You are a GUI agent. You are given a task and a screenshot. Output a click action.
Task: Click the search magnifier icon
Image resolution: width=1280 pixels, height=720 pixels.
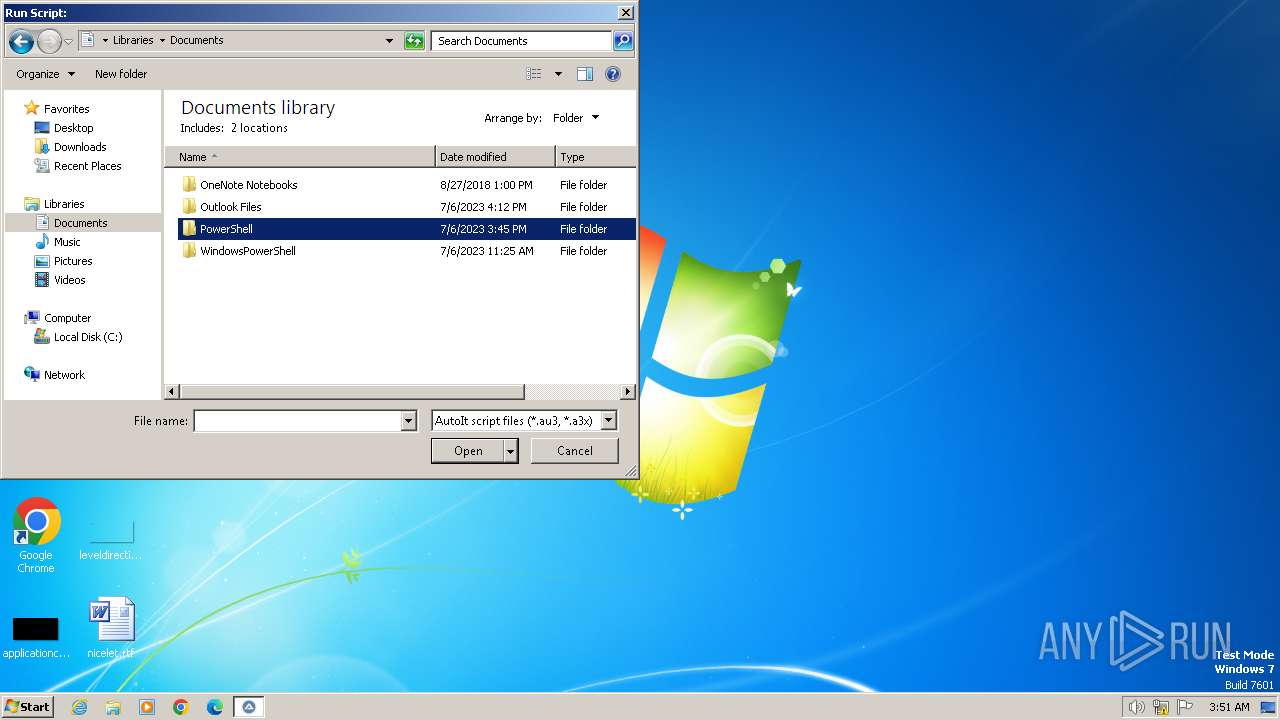coord(623,41)
